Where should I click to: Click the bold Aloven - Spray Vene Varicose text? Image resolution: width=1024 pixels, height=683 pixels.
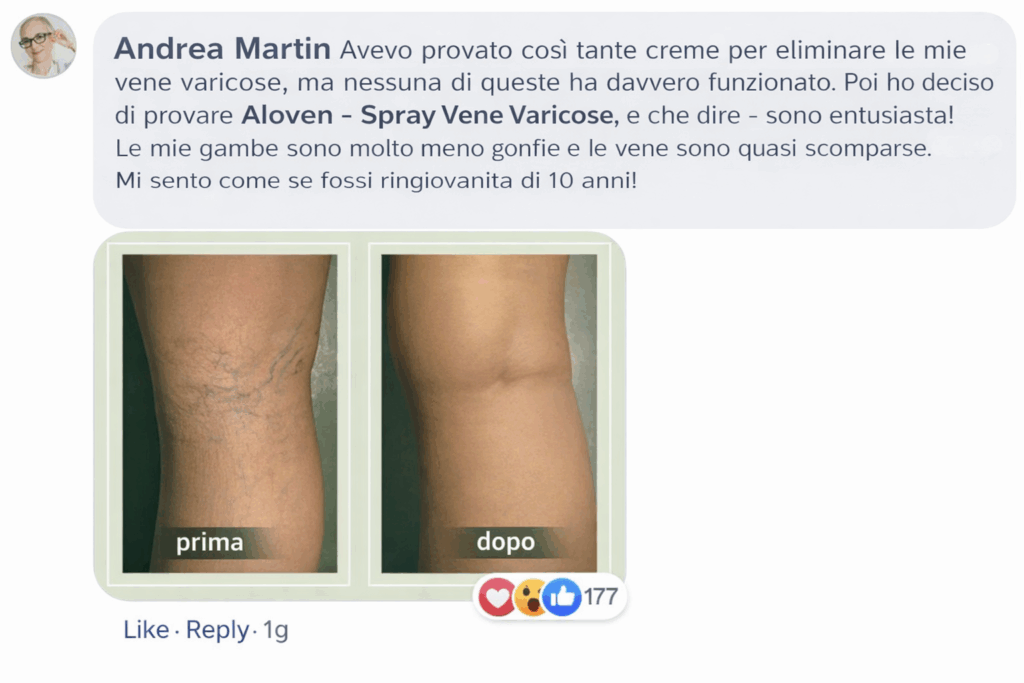click(428, 115)
